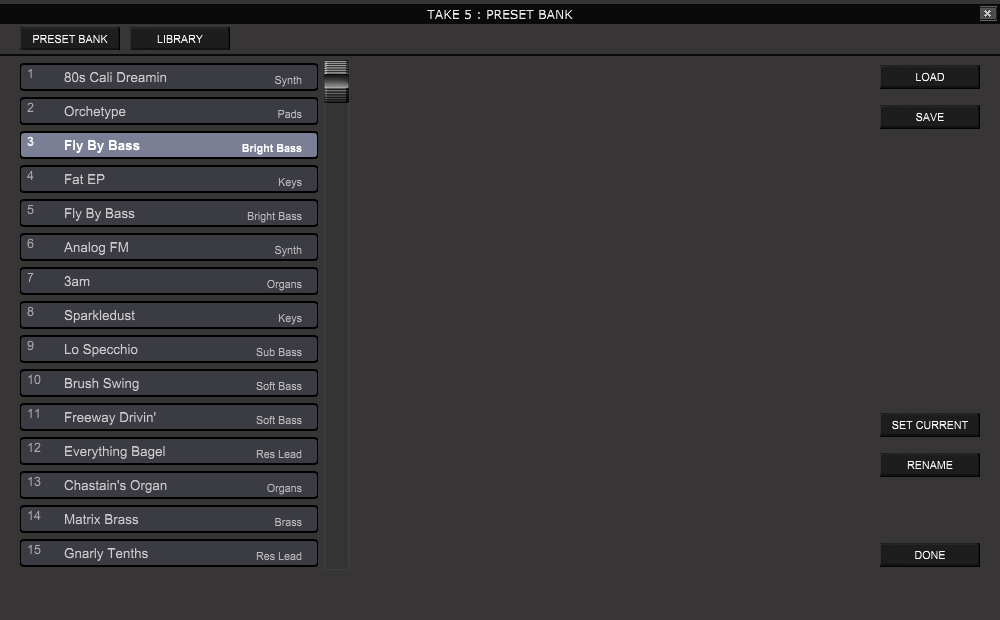Click Done to finish
1000x620 pixels.
[929, 555]
